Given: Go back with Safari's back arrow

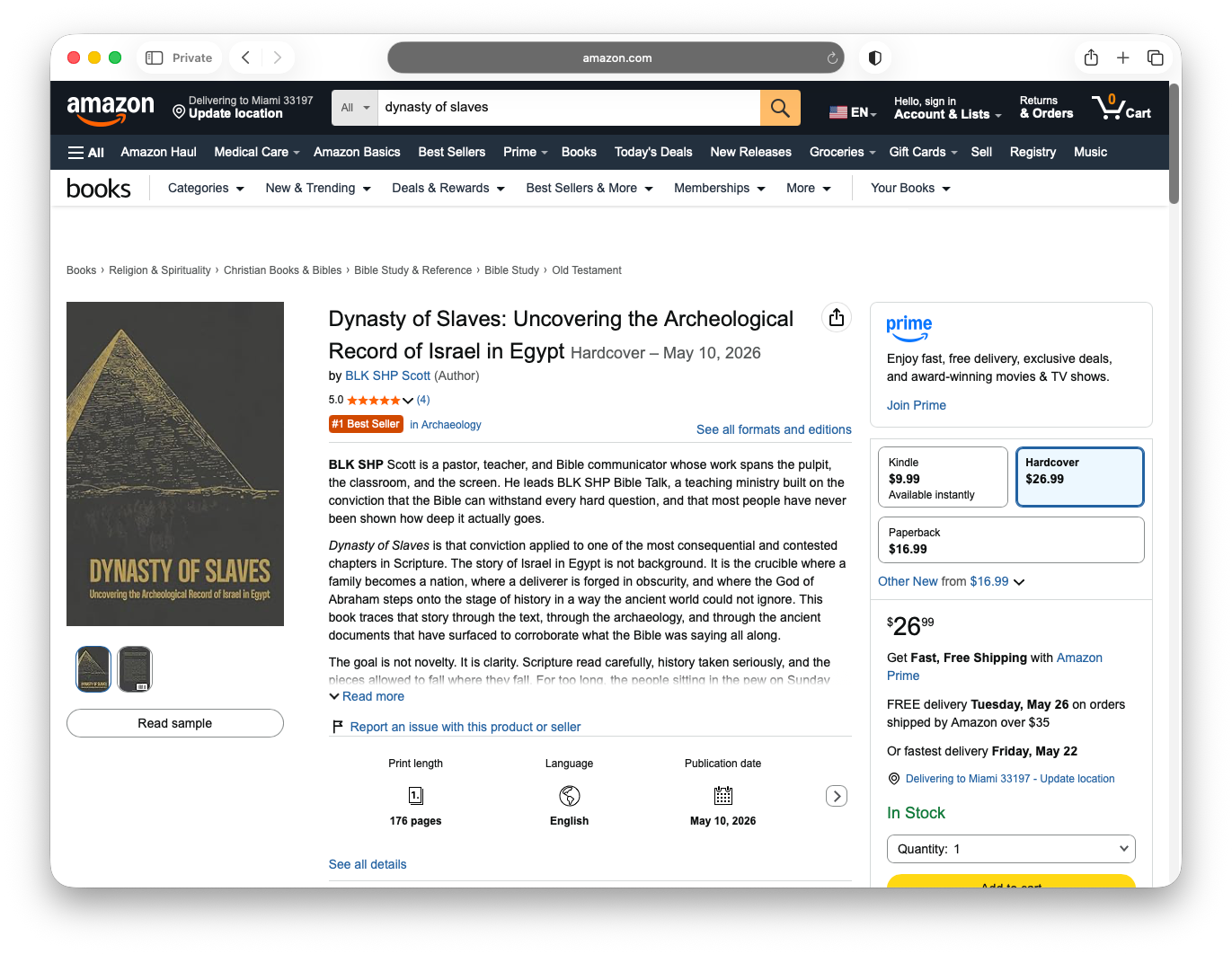Looking at the screenshot, I should pos(245,57).
